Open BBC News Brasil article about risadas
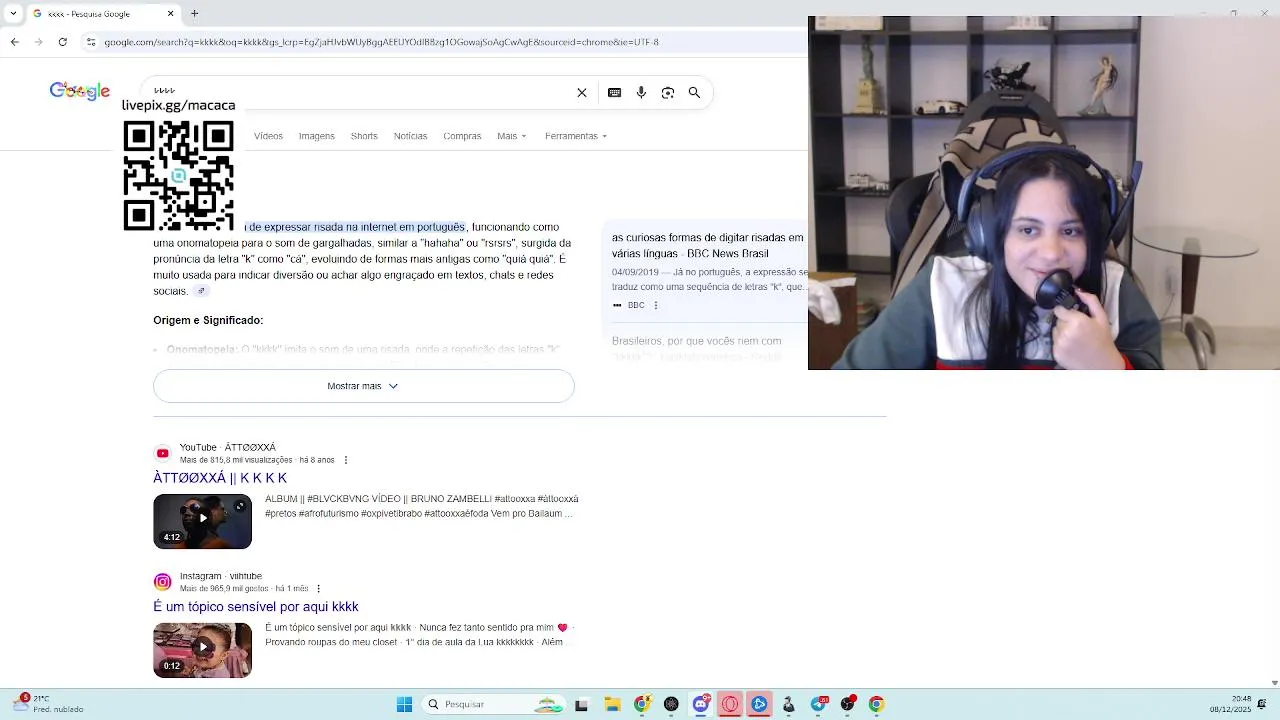Image resolution: width=1280 pixels, height=720 pixels. click(x=708, y=246)
